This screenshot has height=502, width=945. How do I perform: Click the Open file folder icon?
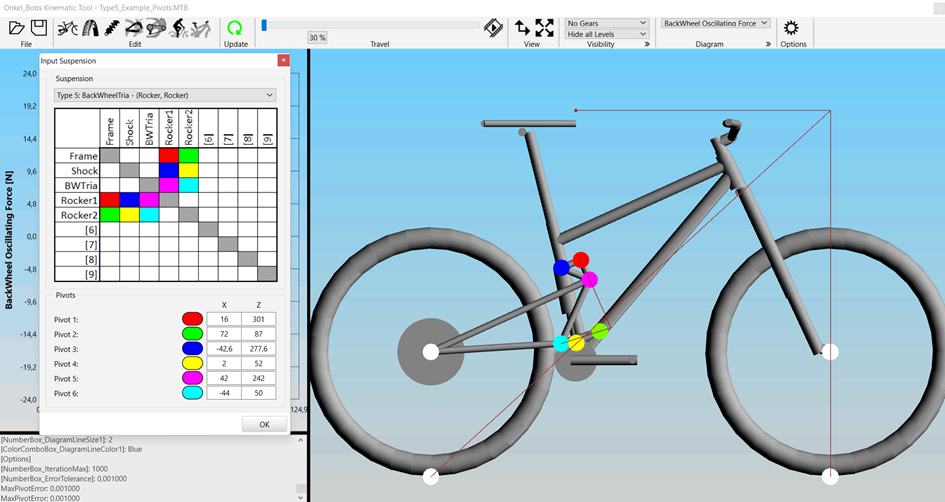coord(16,28)
